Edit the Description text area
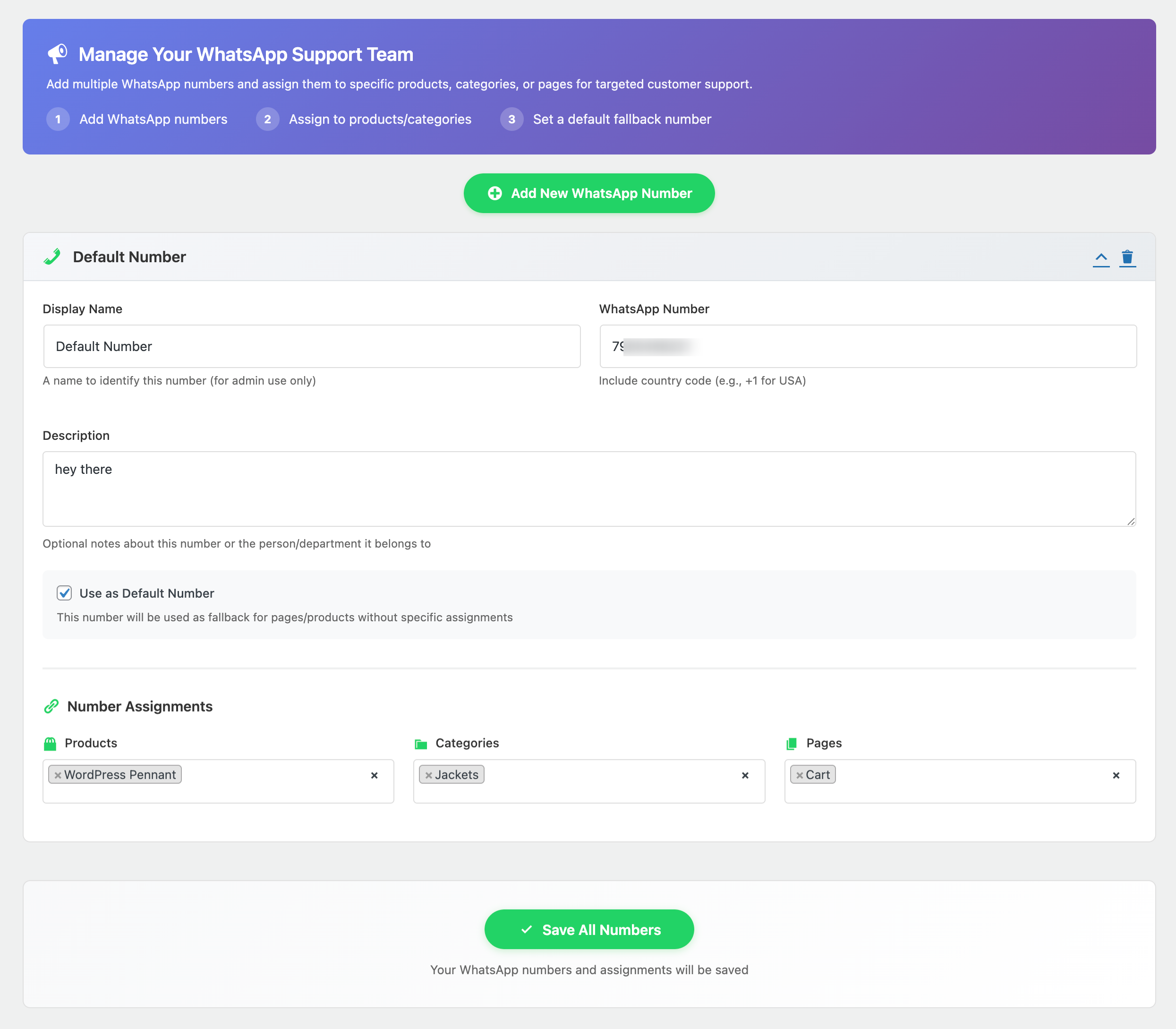This screenshot has height=1029, width=1176. pyautogui.click(x=589, y=489)
